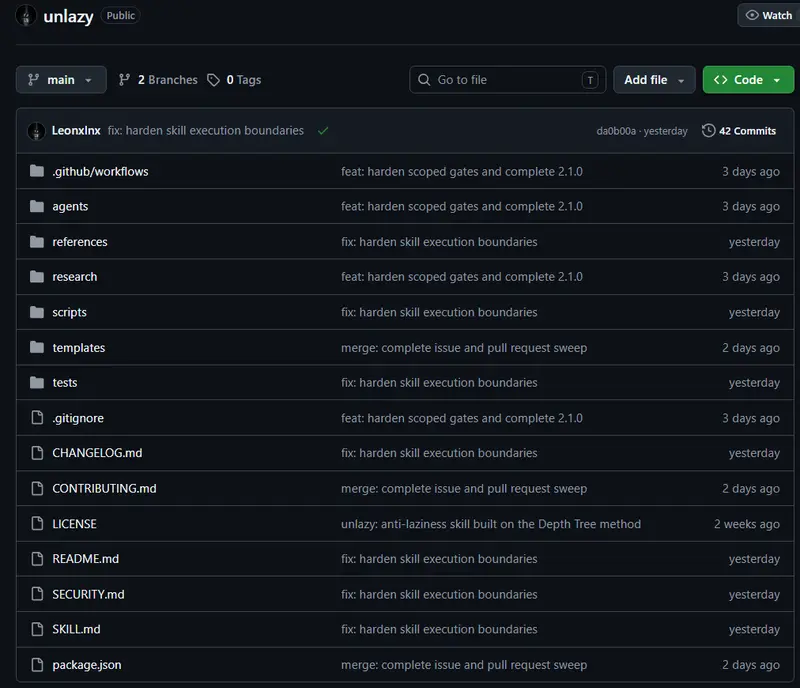
Task: Open the LeonxInx author profile link
Action: point(76,131)
